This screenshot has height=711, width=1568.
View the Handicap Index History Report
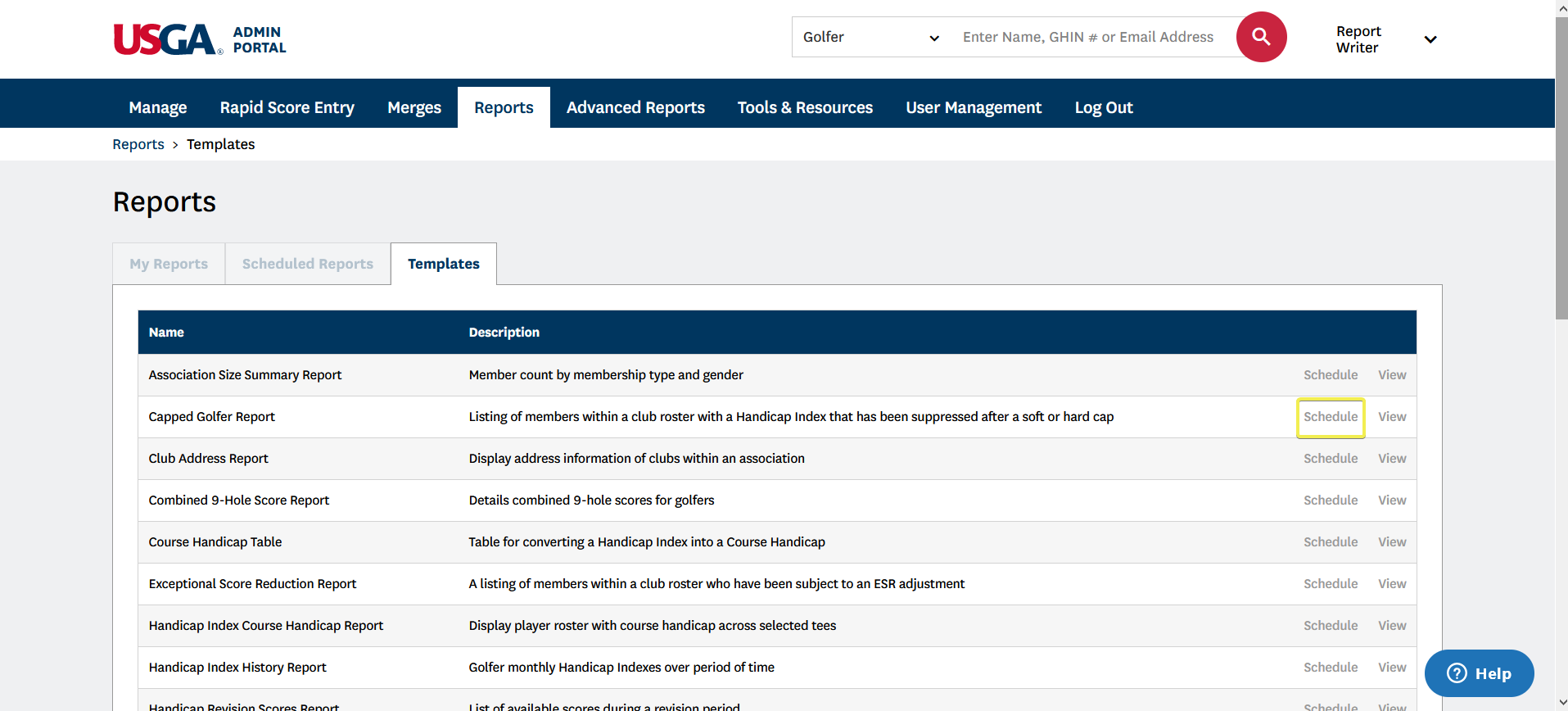point(1392,668)
